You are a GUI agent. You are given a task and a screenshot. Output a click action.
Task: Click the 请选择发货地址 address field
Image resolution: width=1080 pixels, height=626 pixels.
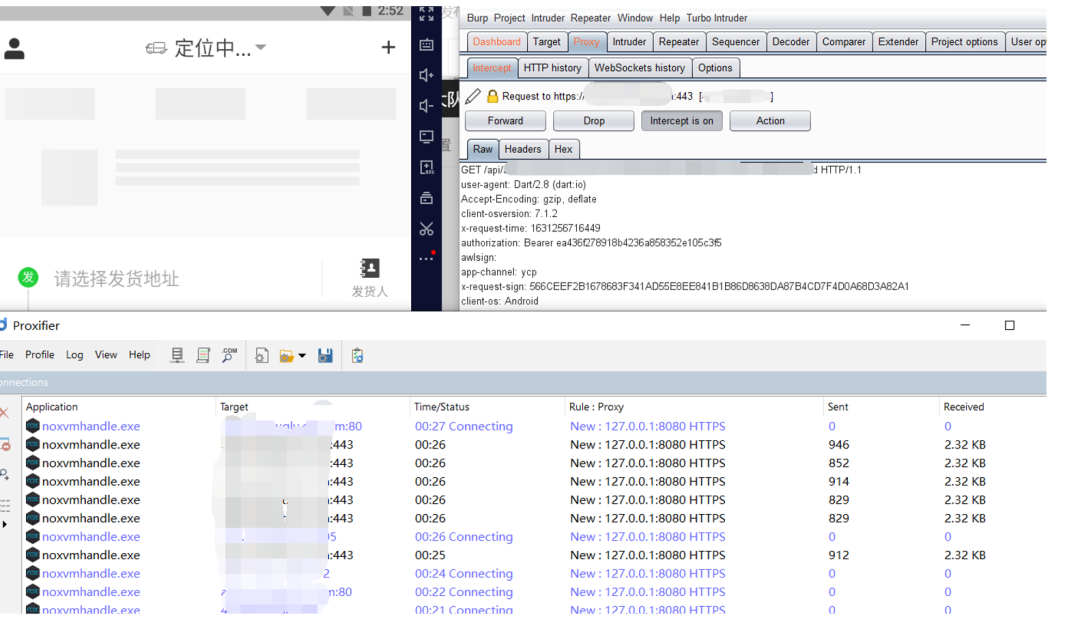click(116, 278)
